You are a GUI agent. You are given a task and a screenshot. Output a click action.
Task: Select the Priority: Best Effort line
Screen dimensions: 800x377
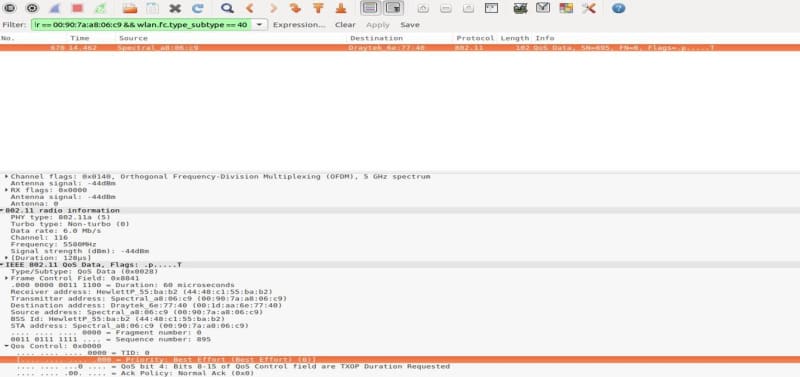(x=400, y=360)
